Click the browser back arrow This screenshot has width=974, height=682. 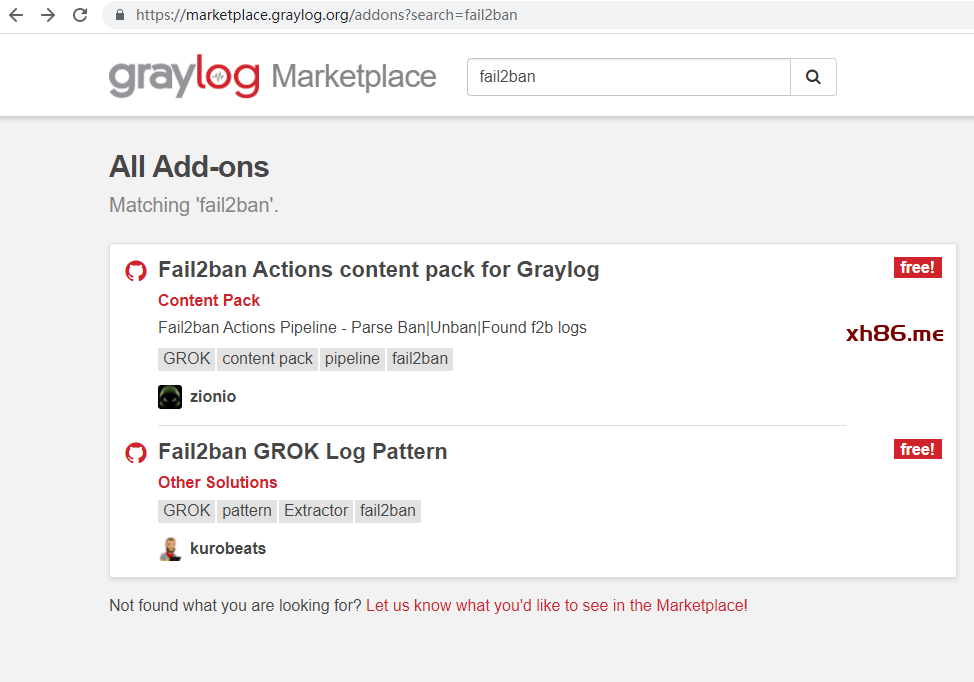(x=16, y=15)
